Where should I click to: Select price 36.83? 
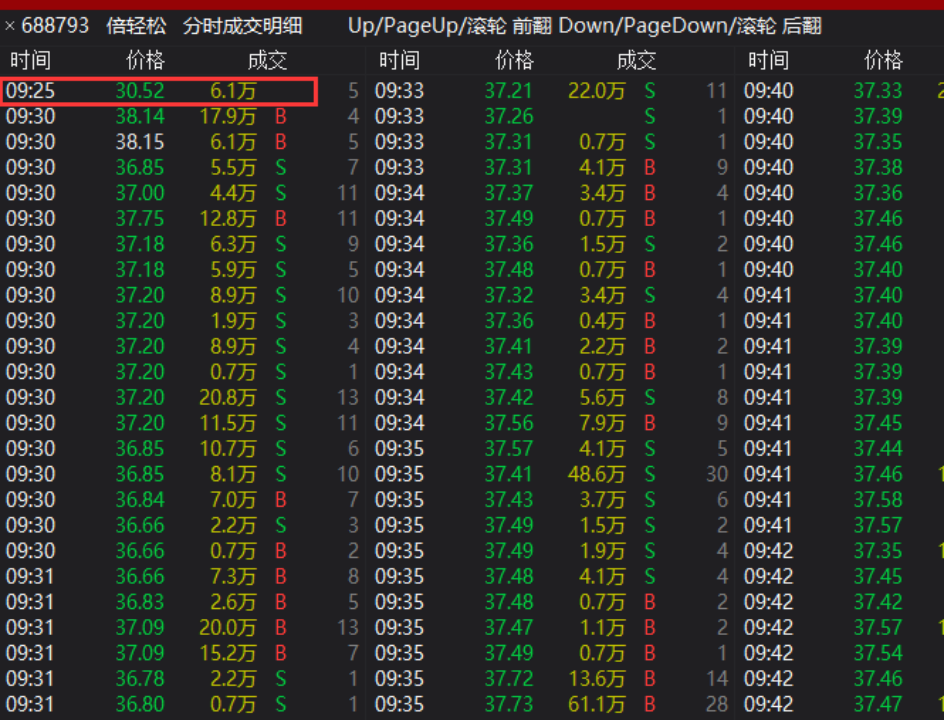(x=140, y=602)
